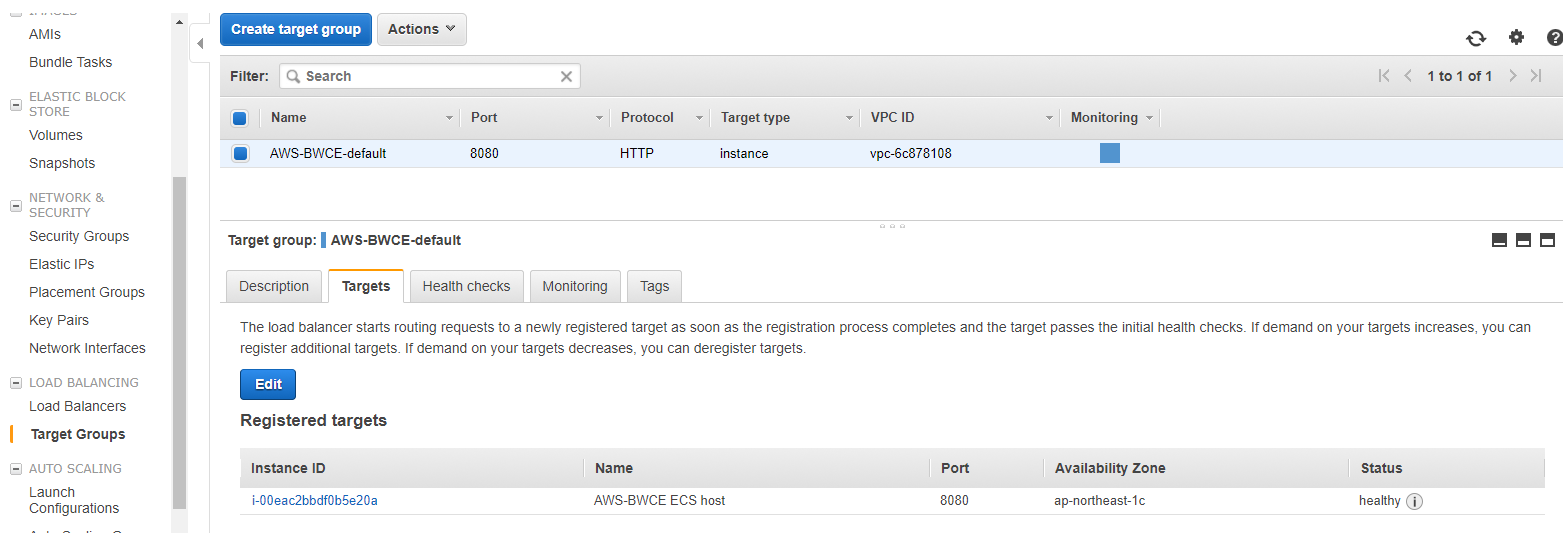The height and width of the screenshot is (533, 1563).
Task: Switch to the Health checks tab
Action: (466, 286)
